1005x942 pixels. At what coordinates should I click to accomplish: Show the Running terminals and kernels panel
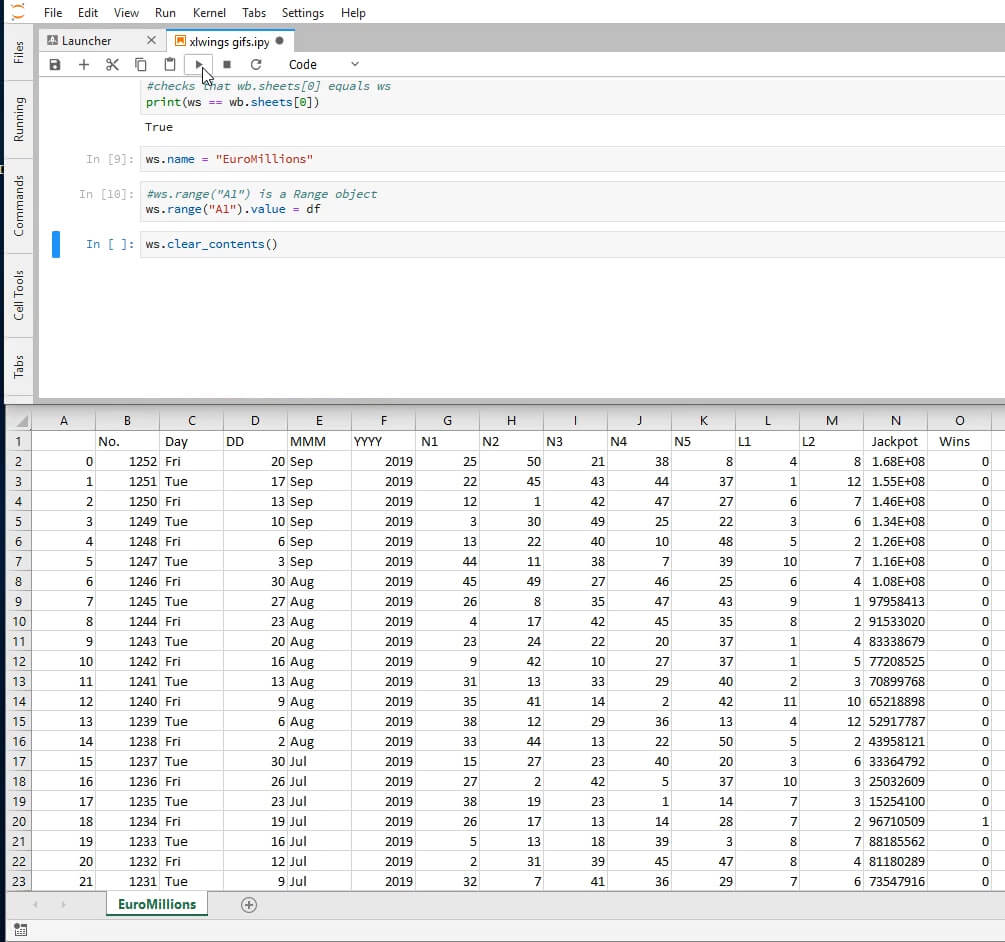click(x=16, y=113)
